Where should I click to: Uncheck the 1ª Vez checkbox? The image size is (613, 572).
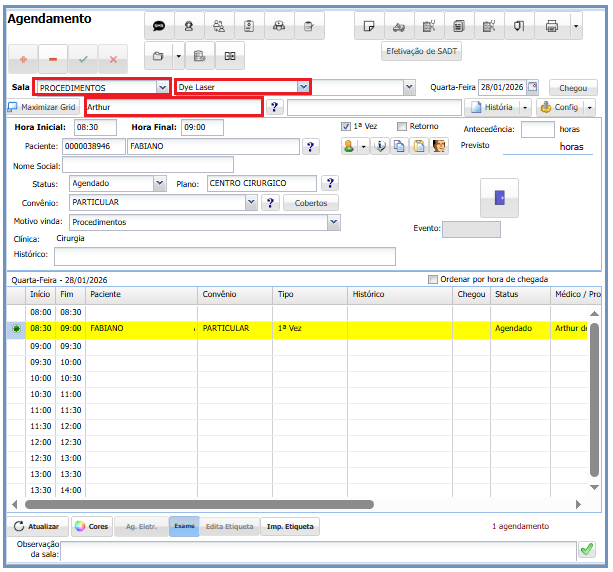[346, 127]
